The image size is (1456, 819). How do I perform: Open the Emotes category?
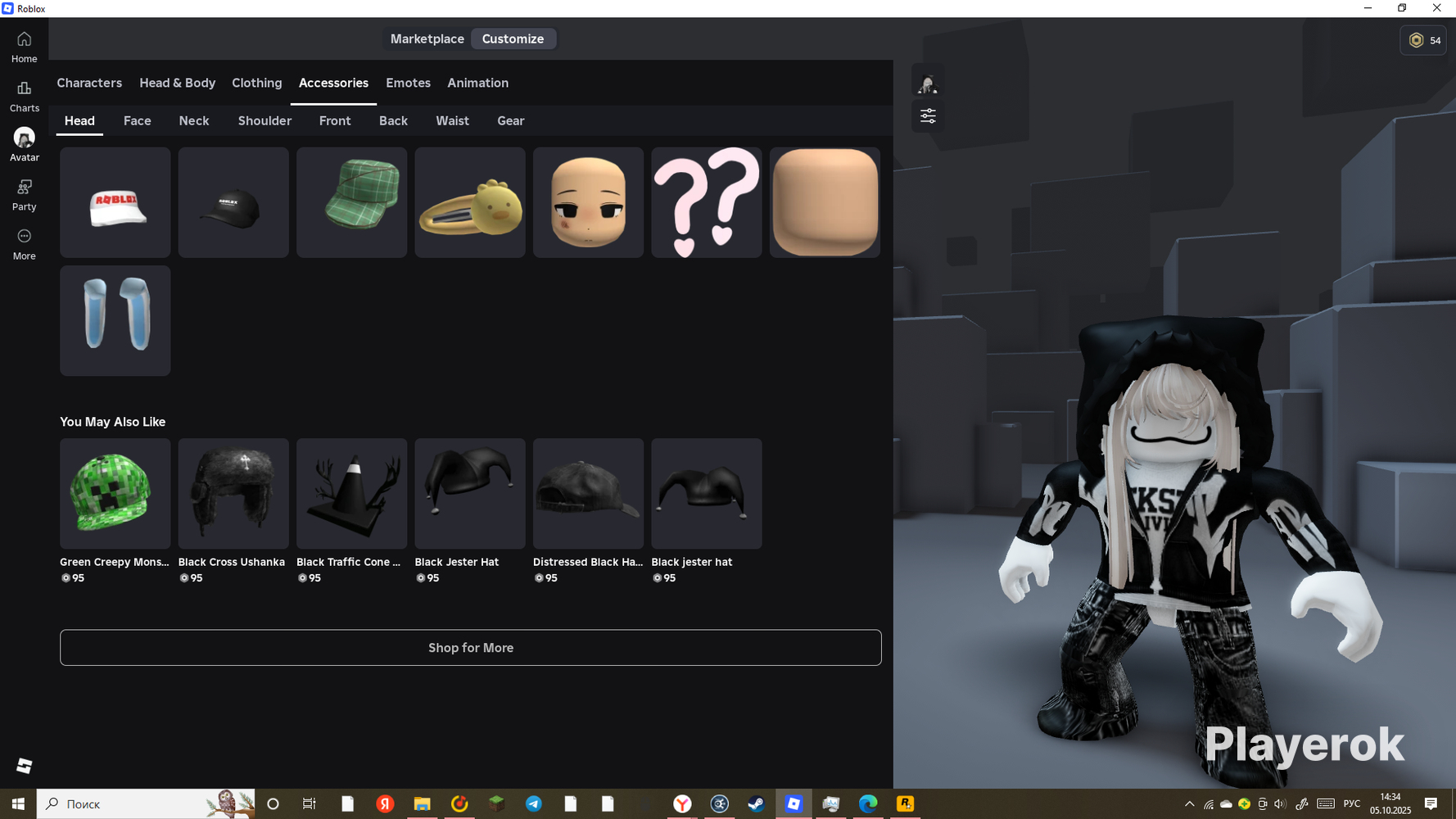408,83
